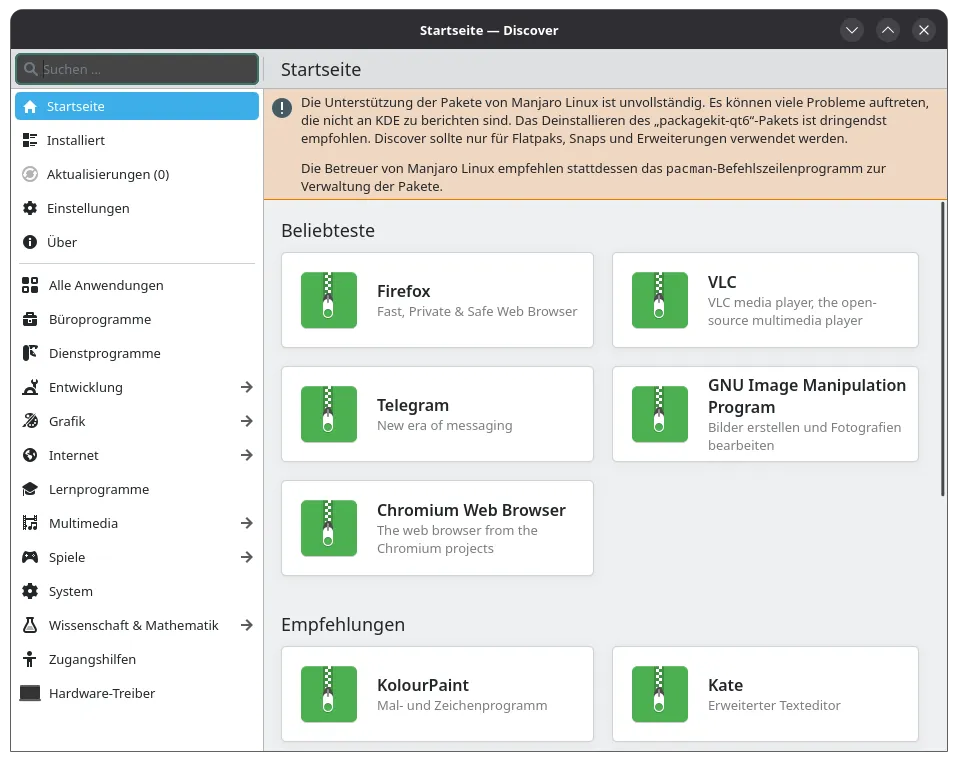Screen dimensions: 958x762
Task: Expand the Grafik category arrow
Action: point(246,421)
